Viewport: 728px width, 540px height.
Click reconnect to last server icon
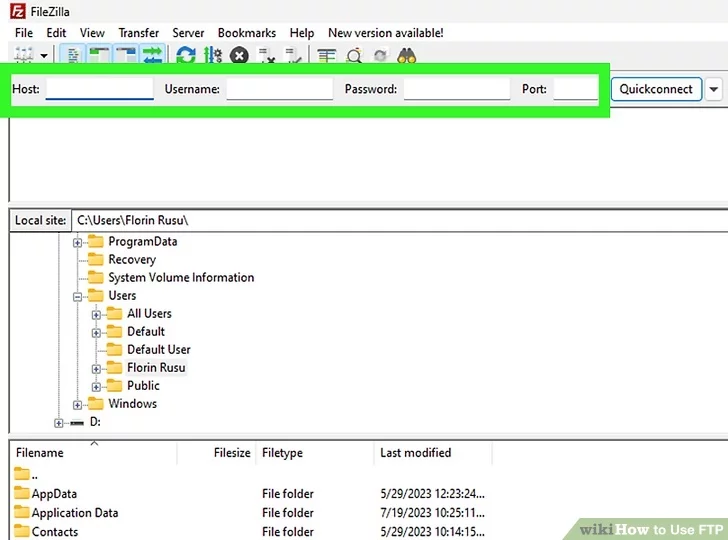click(x=293, y=55)
